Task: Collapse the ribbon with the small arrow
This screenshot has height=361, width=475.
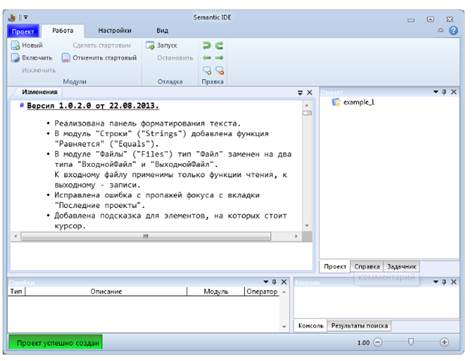Action: (x=441, y=30)
